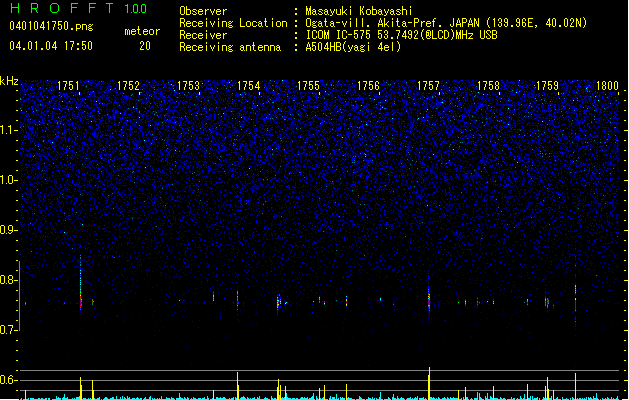Click the 1754 time marker

[248, 86]
